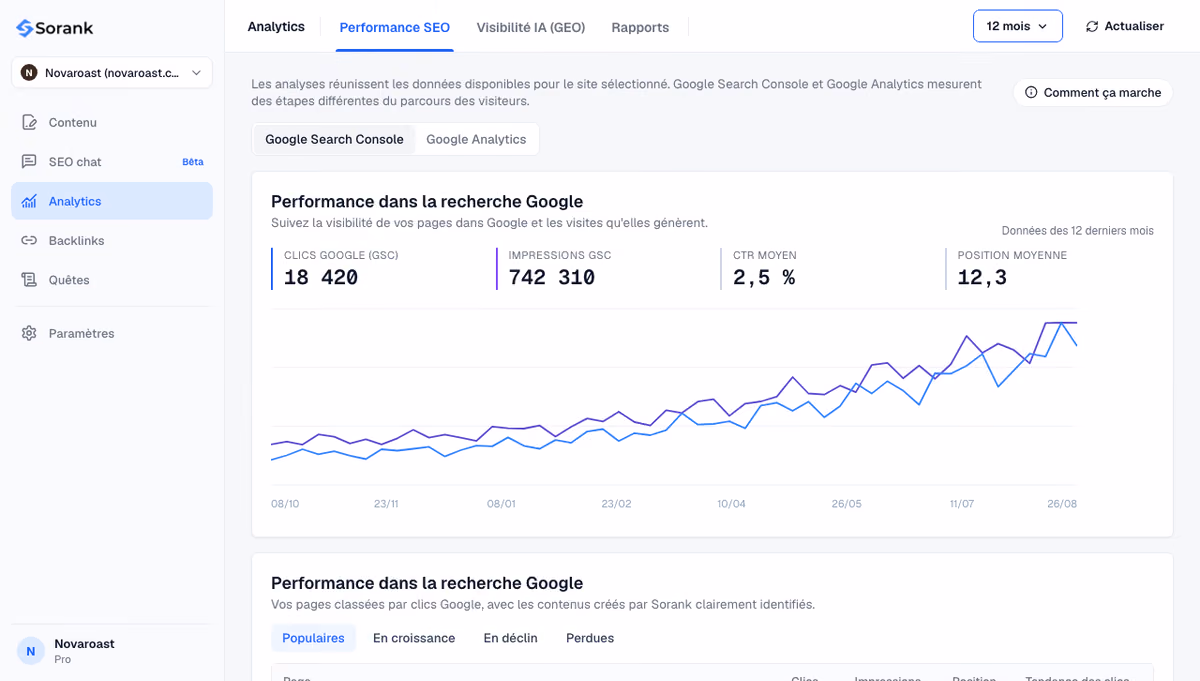Click the Données des 12 derniers mois note
The height and width of the screenshot is (681, 1200).
(x=1078, y=231)
